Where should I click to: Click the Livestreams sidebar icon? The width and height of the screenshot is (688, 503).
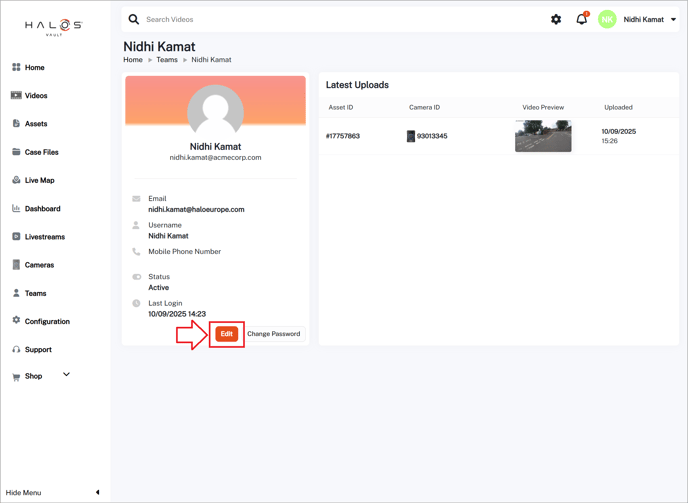coord(16,237)
